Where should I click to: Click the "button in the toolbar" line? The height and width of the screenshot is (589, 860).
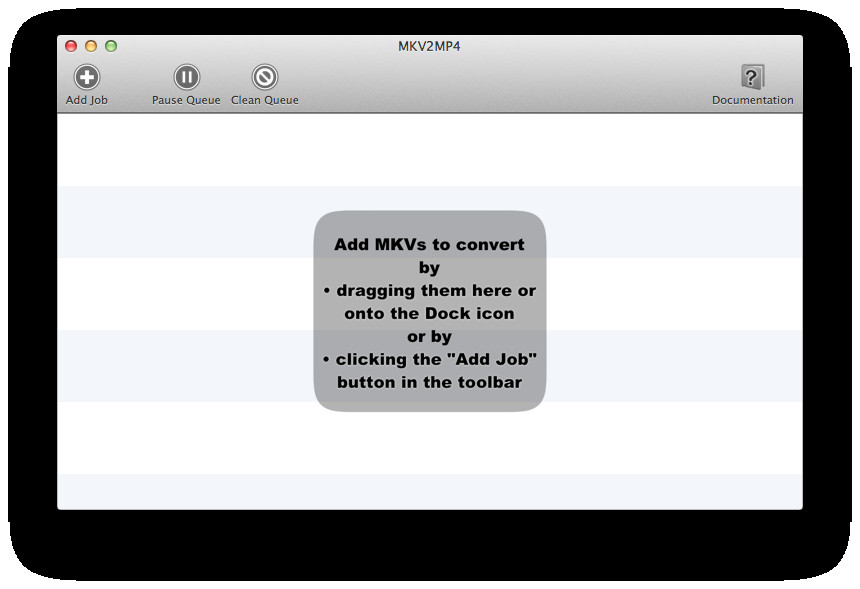429,382
